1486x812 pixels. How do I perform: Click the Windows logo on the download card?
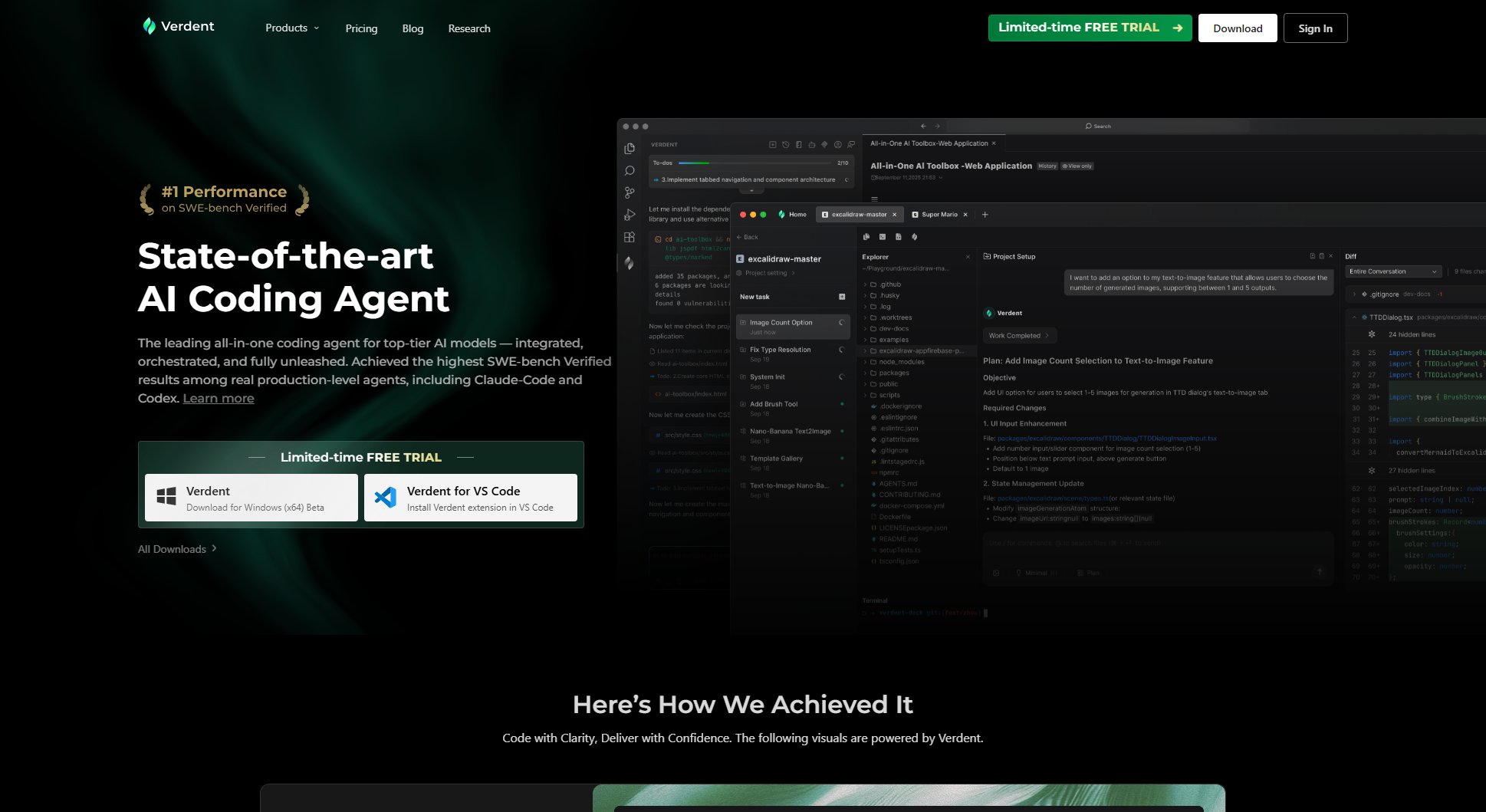tap(167, 495)
